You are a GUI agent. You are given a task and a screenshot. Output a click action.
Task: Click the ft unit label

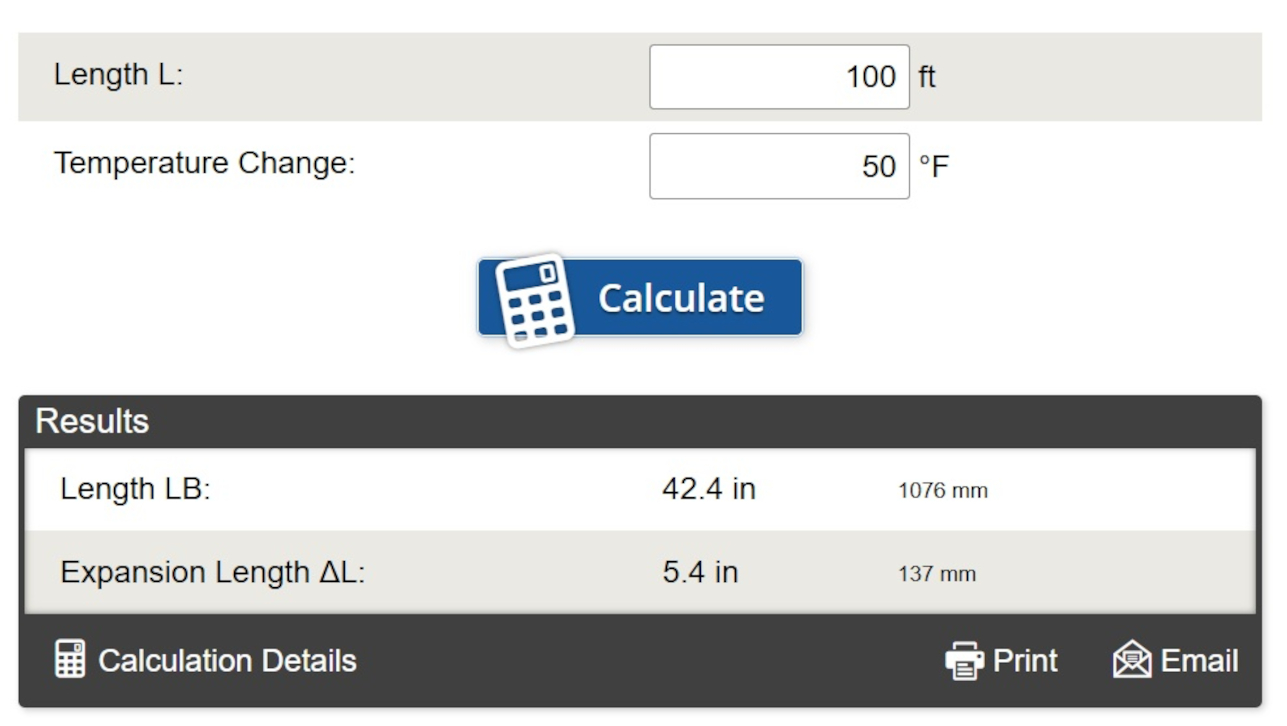point(927,77)
